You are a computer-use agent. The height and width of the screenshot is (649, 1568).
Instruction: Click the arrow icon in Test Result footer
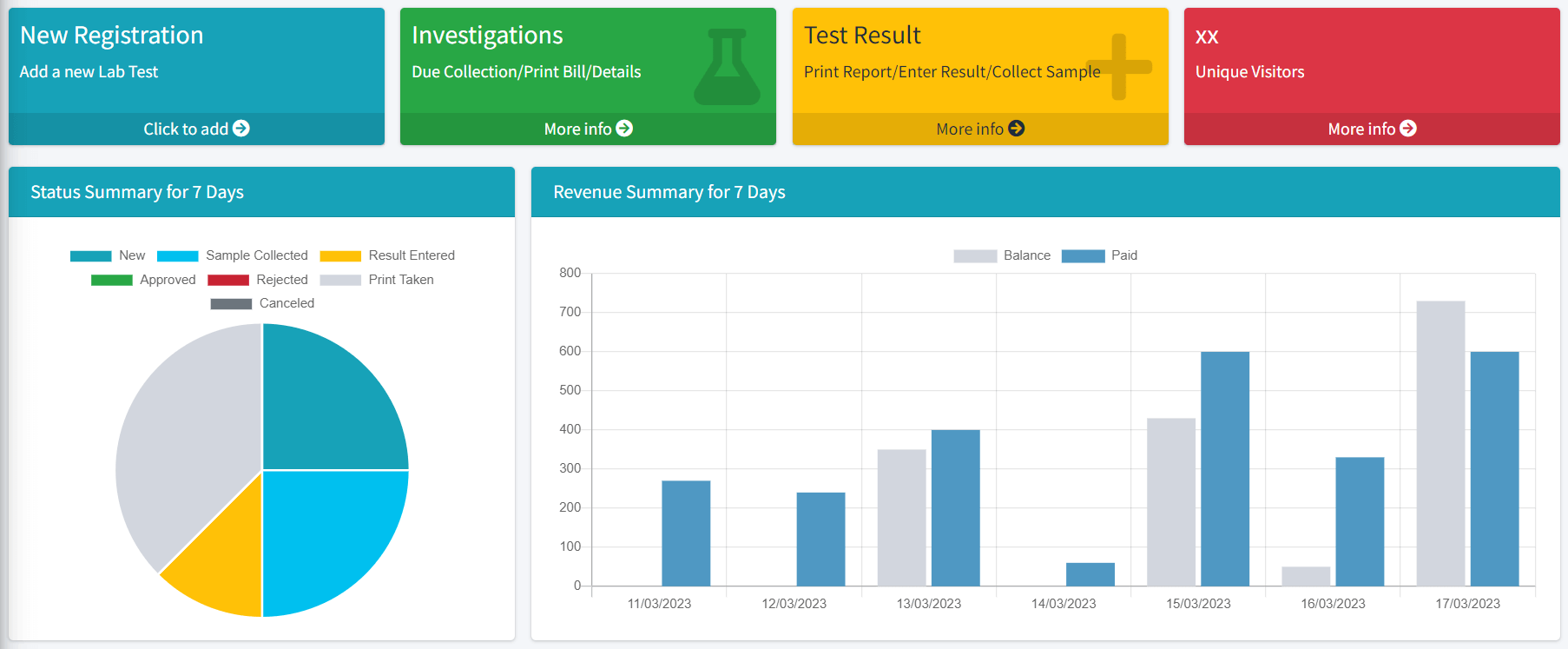[x=1017, y=129]
